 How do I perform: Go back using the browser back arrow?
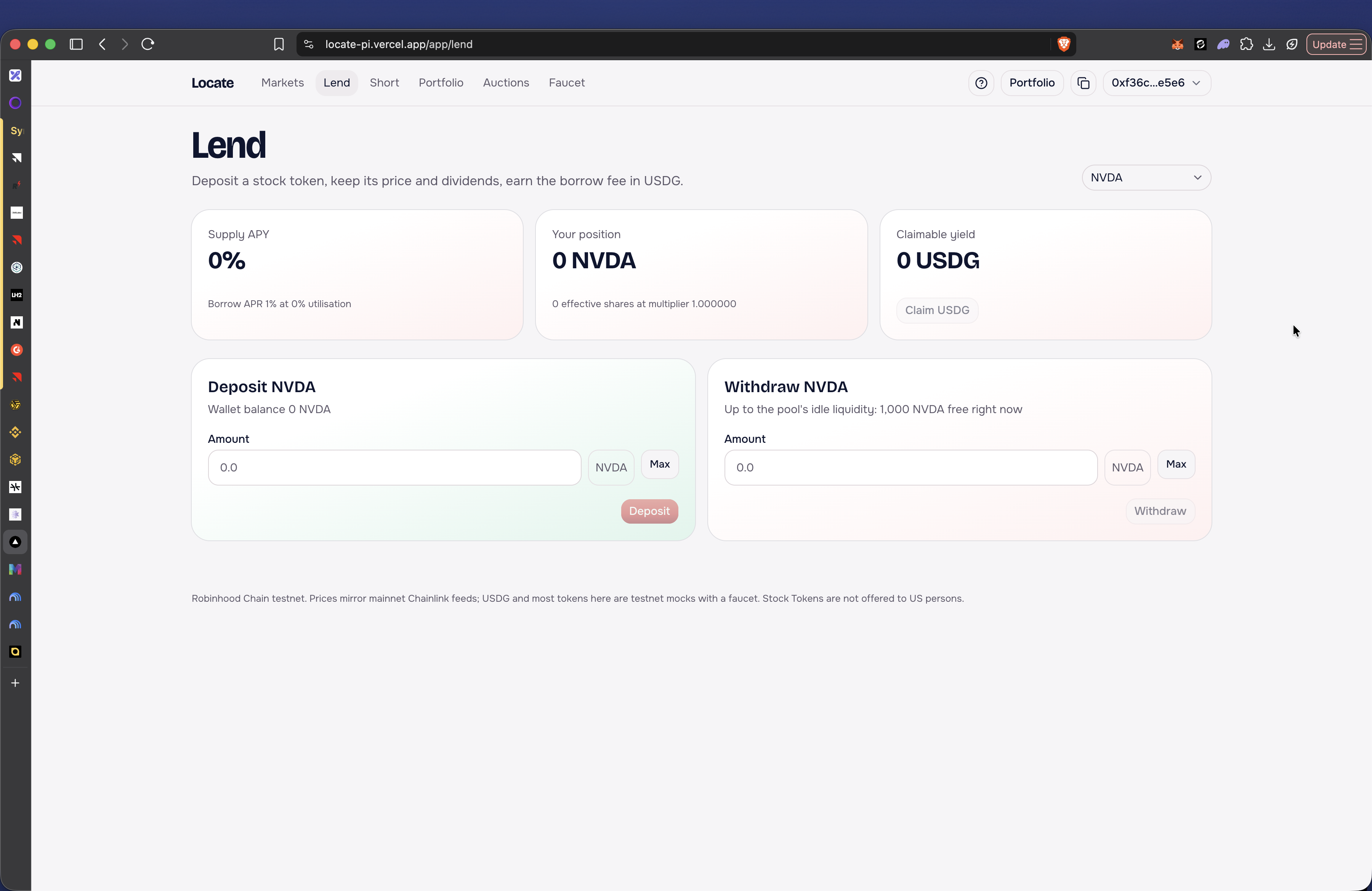pyautogui.click(x=102, y=44)
